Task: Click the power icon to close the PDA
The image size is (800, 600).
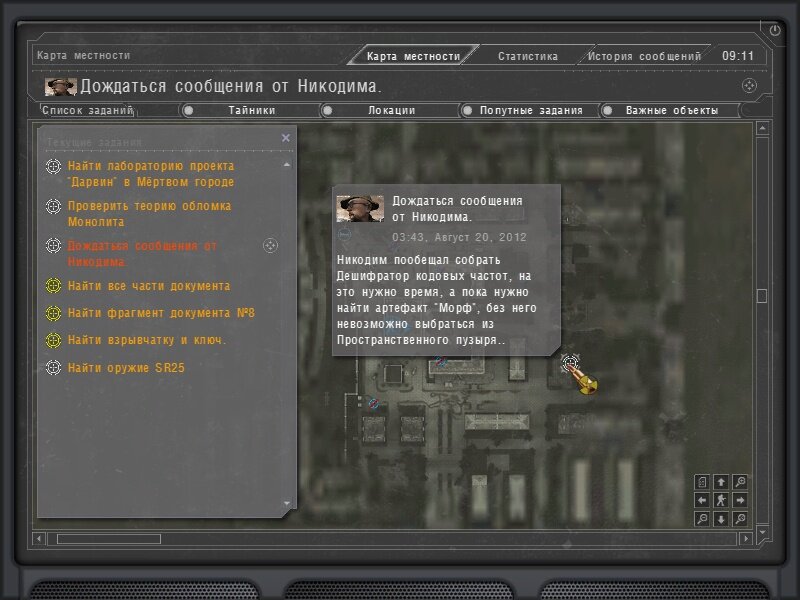Action: tap(774, 30)
